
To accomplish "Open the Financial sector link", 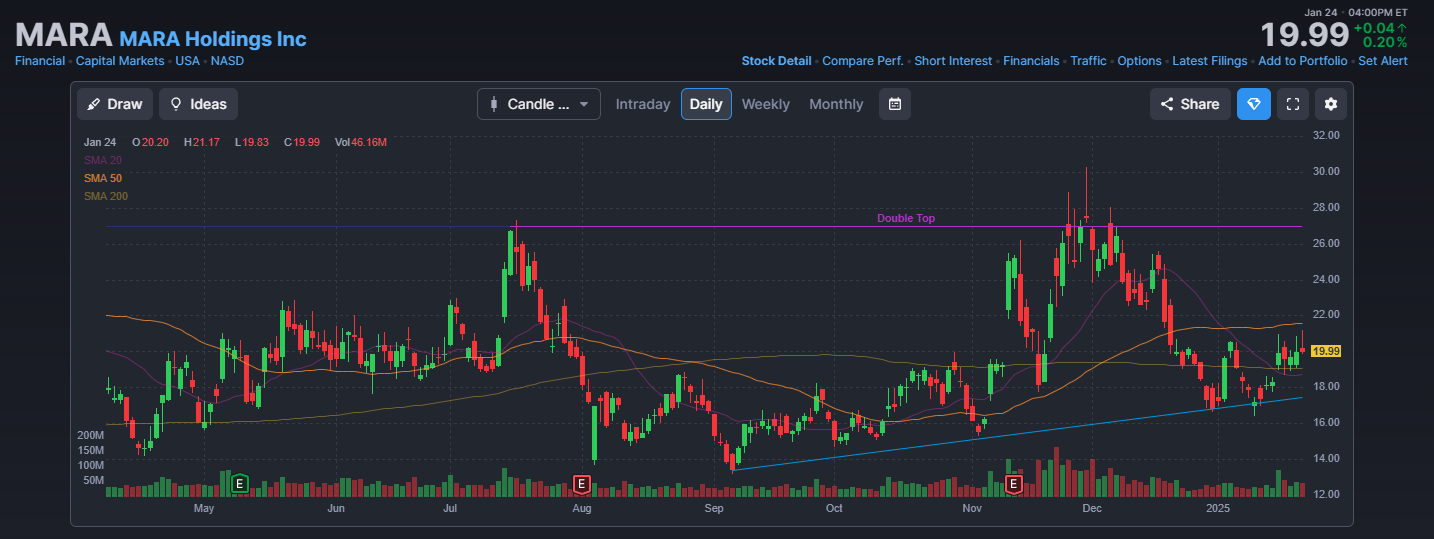I will 40,61.
